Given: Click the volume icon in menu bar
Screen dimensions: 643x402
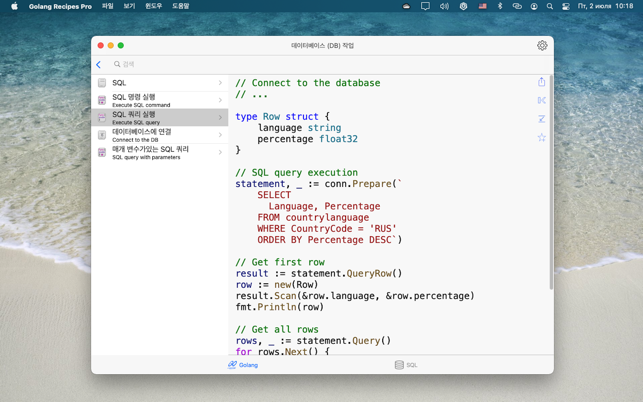Looking at the screenshot, I should coord(444,6).
